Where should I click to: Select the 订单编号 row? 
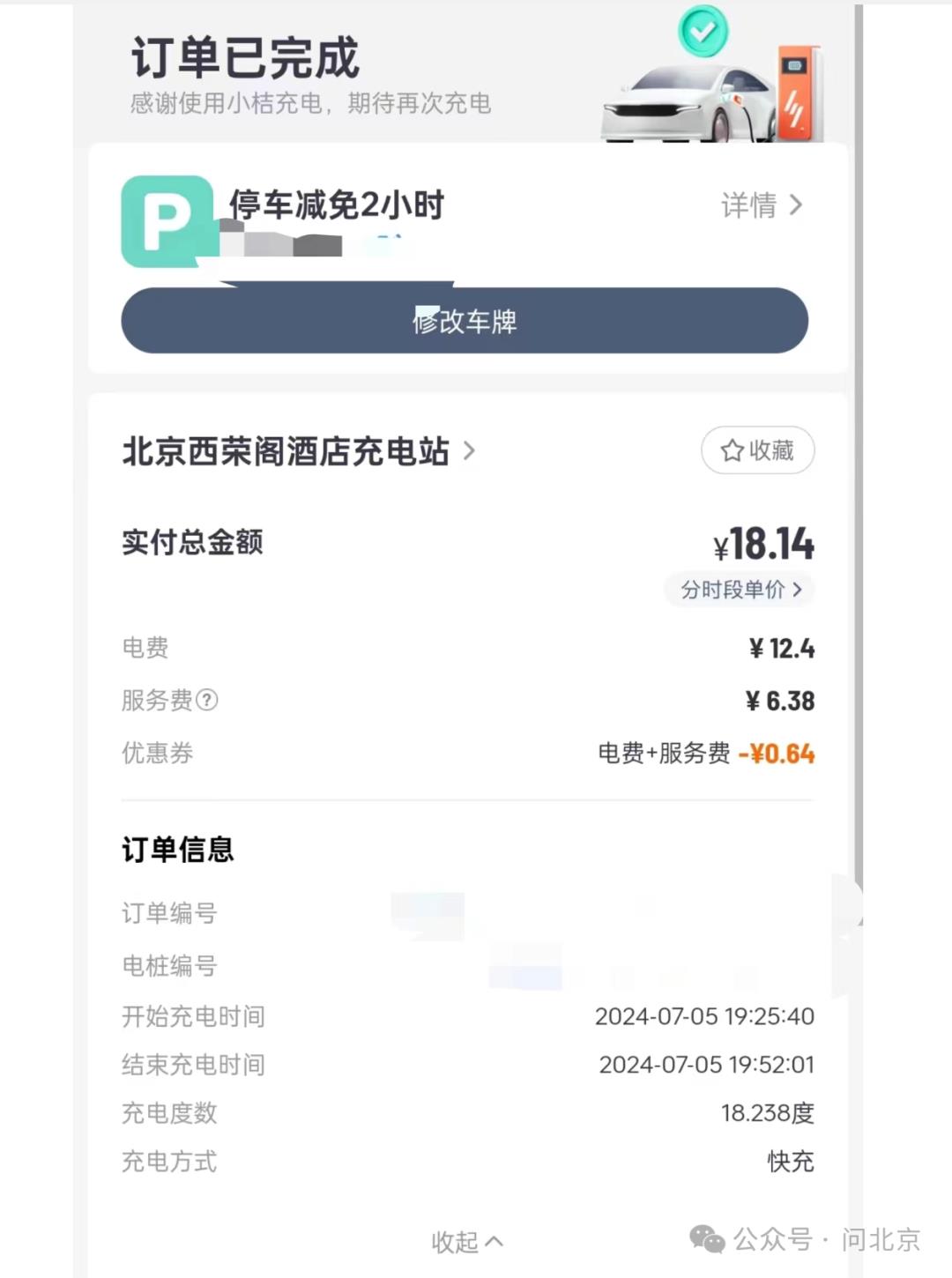pyautogui.click(x=467, y=914)
